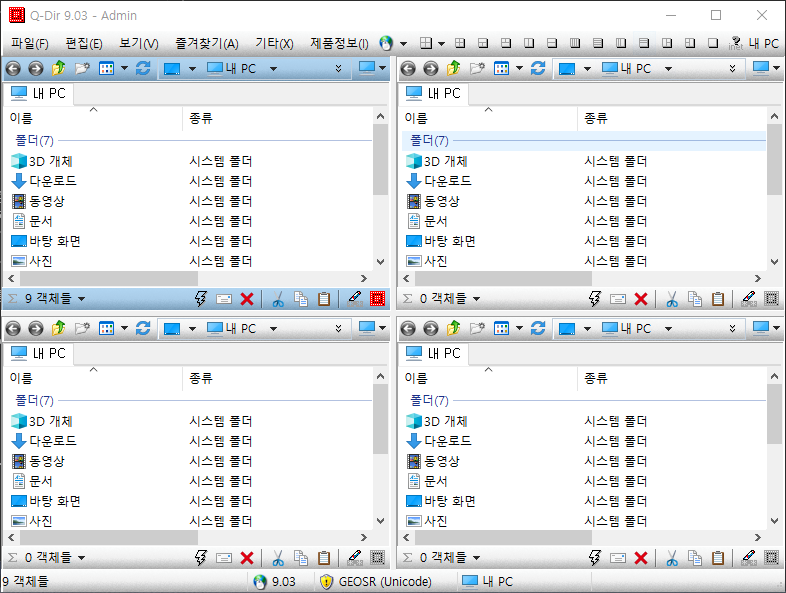Image resolution: width=786 pixels, height=593 pixels.
Task: Click the new folder icon in bottom-left pane
Action: 82,328
